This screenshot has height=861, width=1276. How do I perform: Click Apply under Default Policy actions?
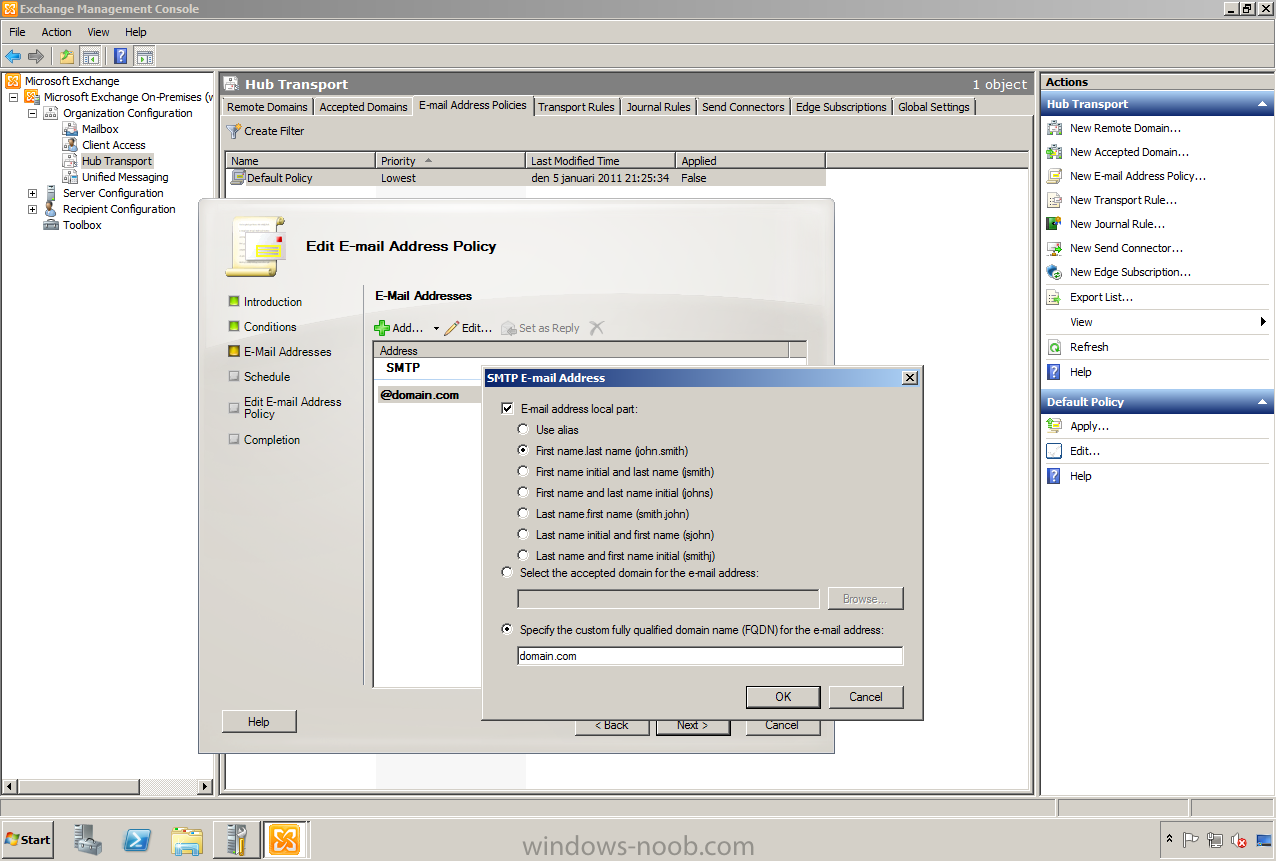pos(1089,426)
